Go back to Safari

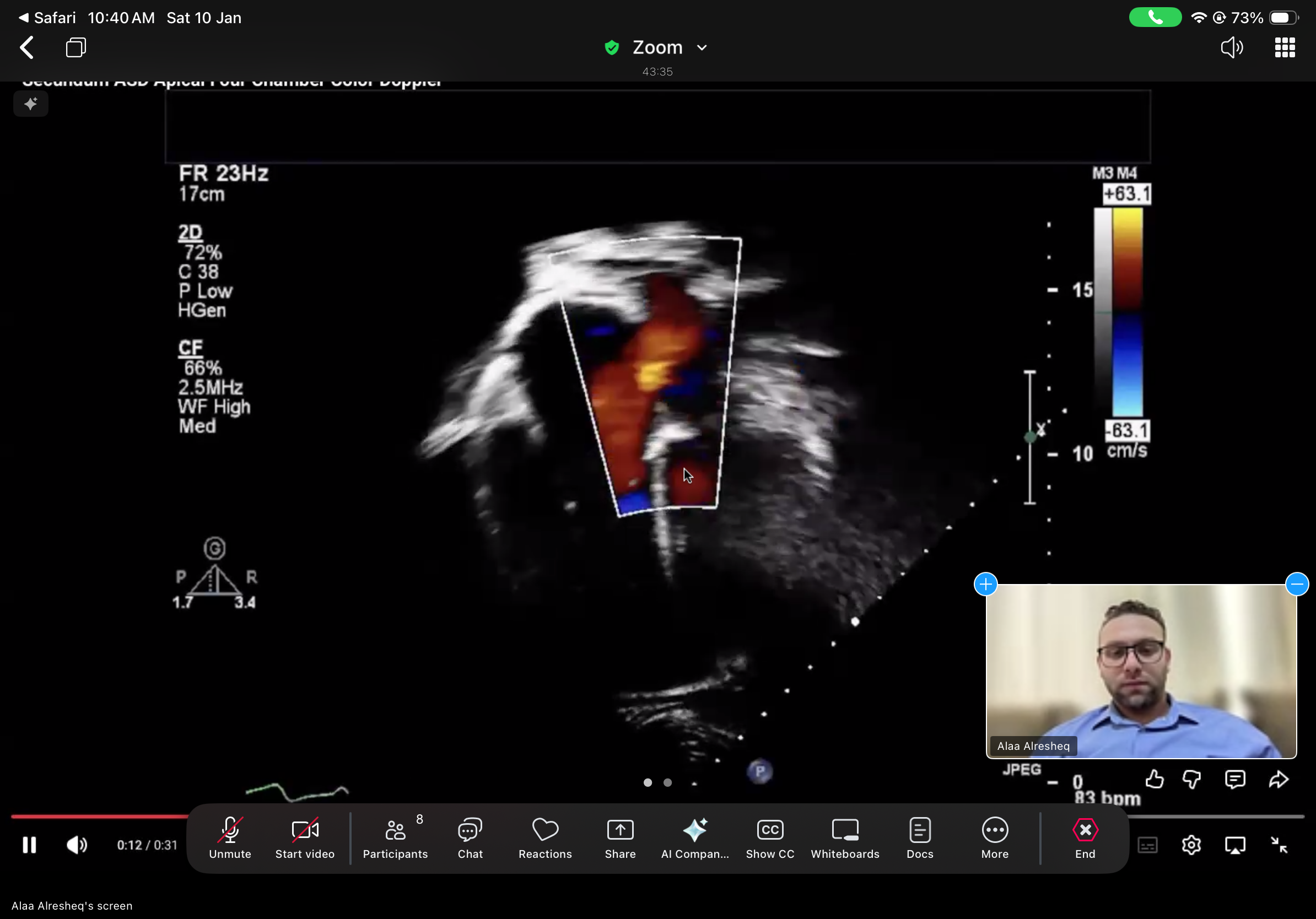pos(48,18)
